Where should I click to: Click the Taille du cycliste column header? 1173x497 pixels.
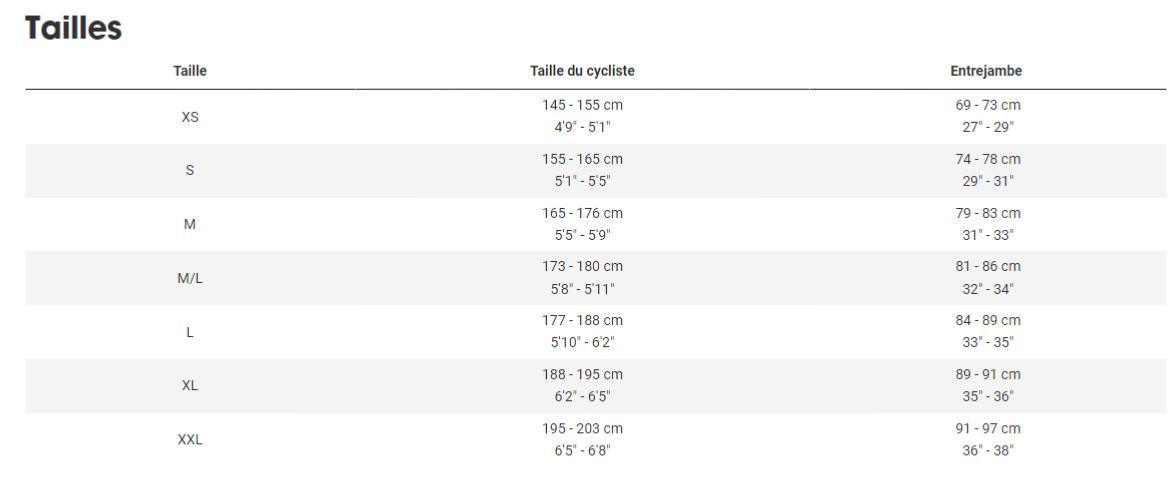click(582, 71)
